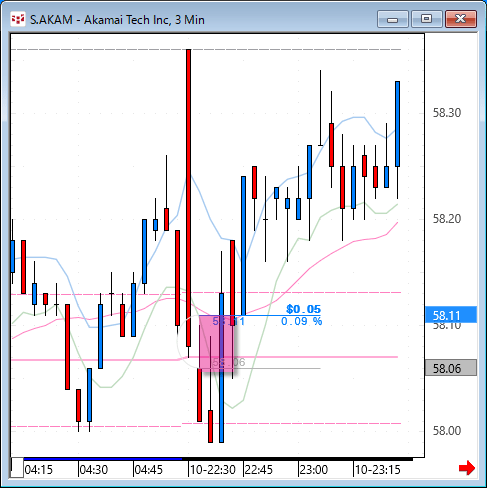Click the S.AKAM window title text
This screenshot has width=487, height=488.
tap(117, 20)
